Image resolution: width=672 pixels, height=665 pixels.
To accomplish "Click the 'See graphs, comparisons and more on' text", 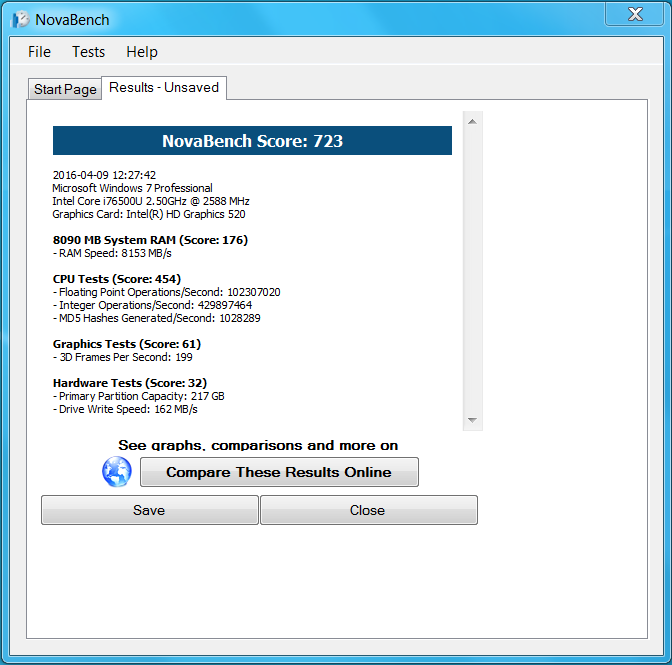I will pyautogui.click(x=258, y=445).
